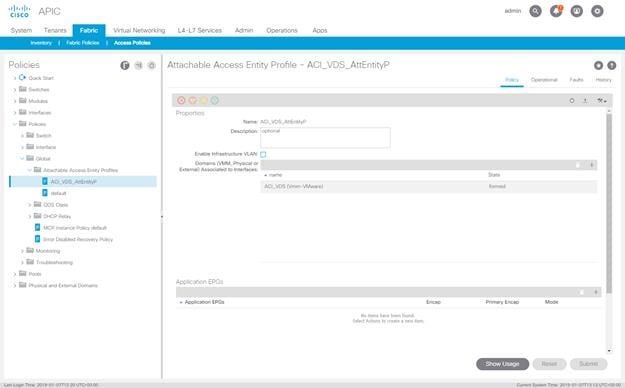The width and height of the screenshot is (625, 388).
Task: Switch to the Operational tab
Action: [x=544, y=80]
